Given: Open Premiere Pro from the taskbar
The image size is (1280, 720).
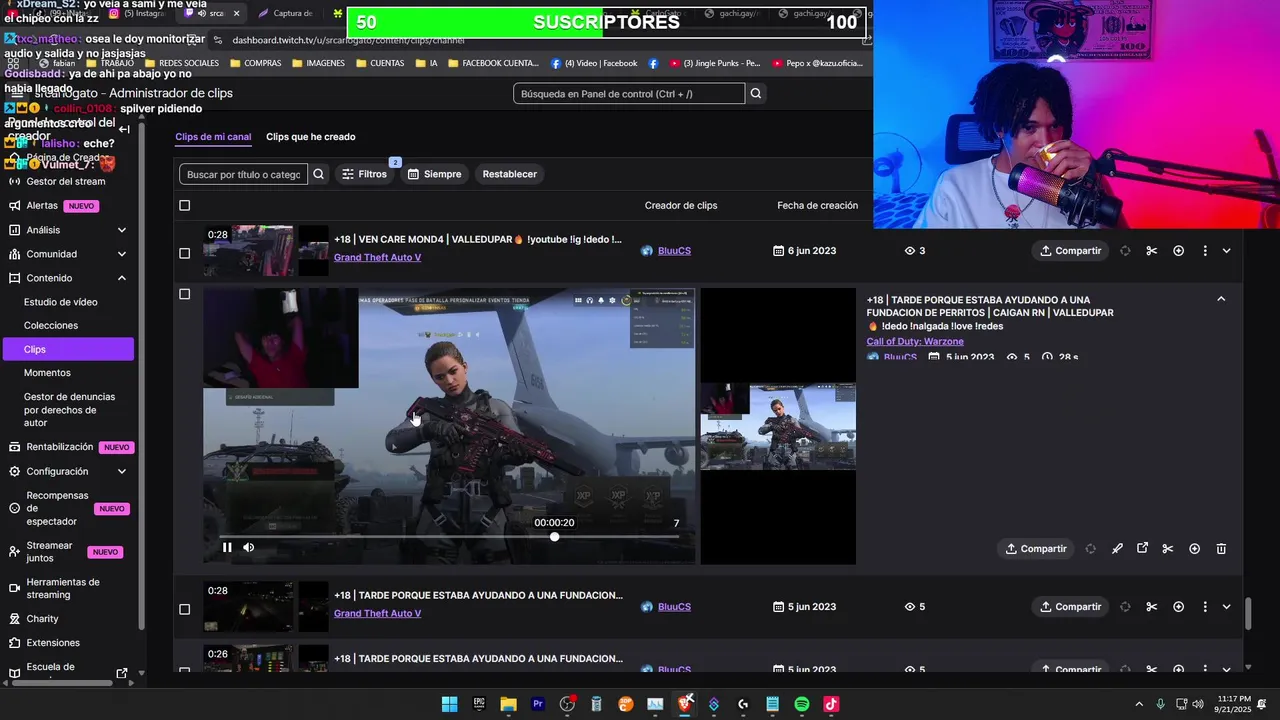Looking at the screenshot, I should pyautogui.click(x=538, y=704).
